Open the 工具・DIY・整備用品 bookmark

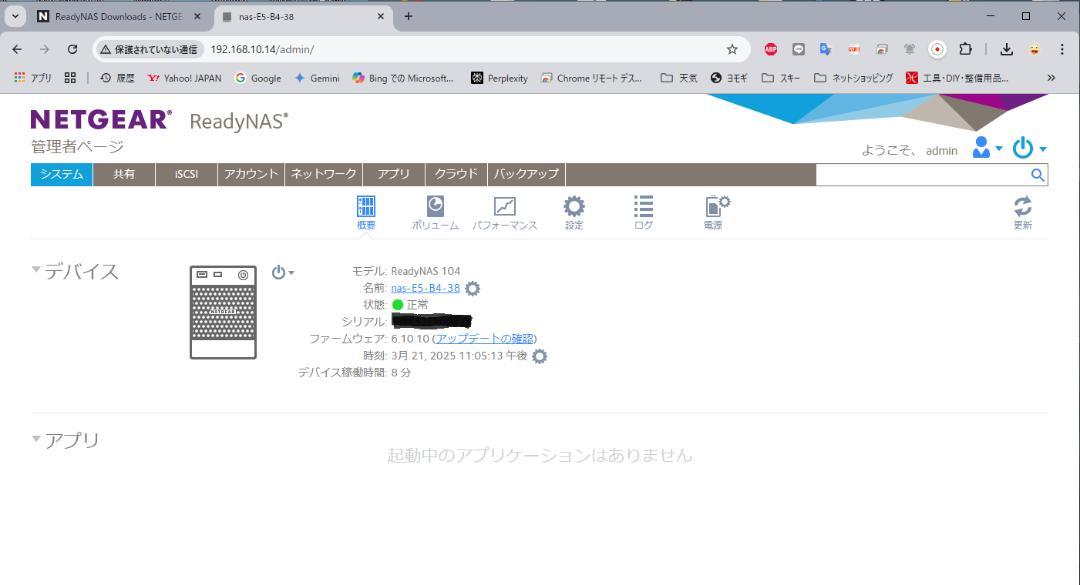(x=957, y=78)
